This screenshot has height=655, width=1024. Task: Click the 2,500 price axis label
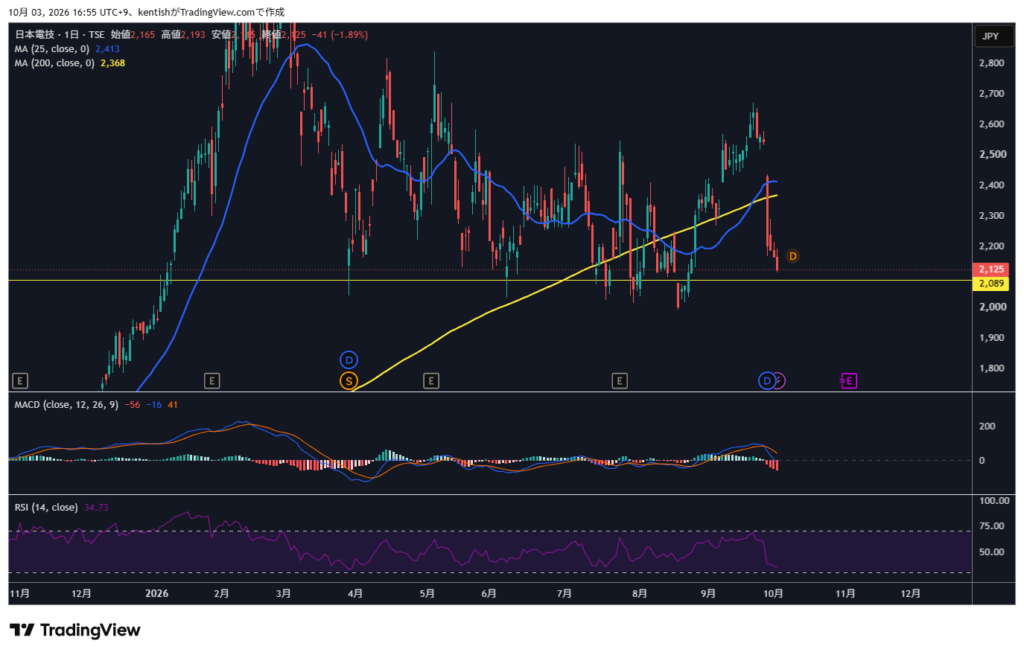pos(991,155)
